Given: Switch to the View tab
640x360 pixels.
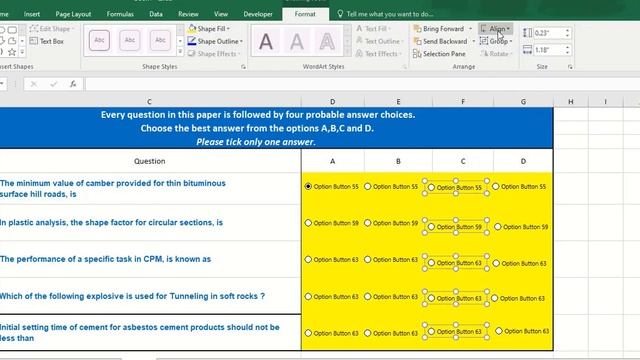Looking at the screenshot, I should tap(221, 14).
